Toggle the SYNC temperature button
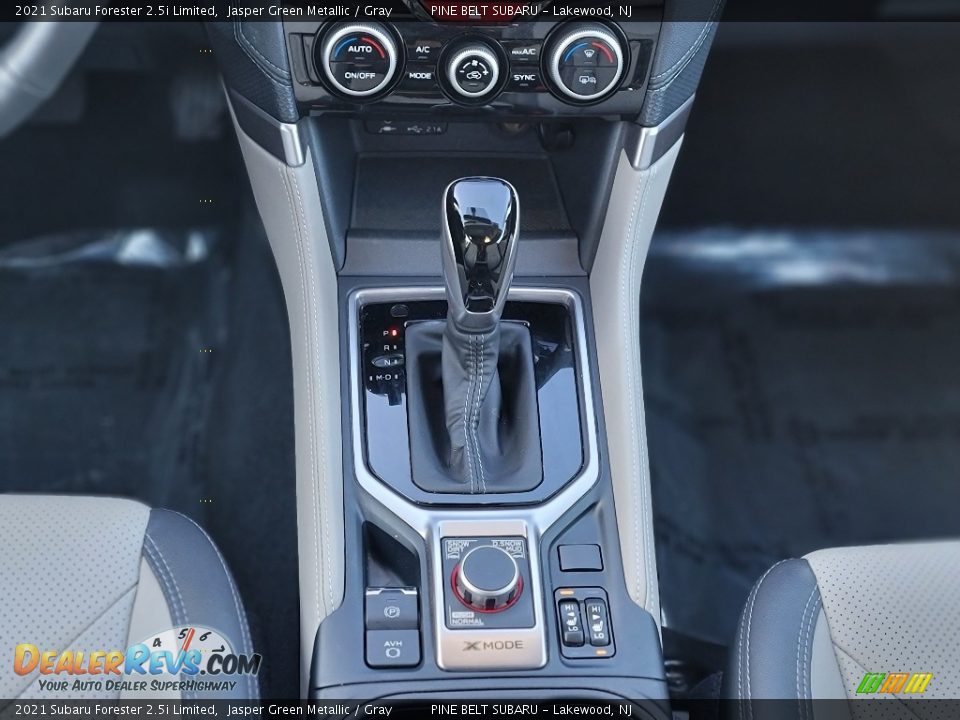 coord(524,77)
